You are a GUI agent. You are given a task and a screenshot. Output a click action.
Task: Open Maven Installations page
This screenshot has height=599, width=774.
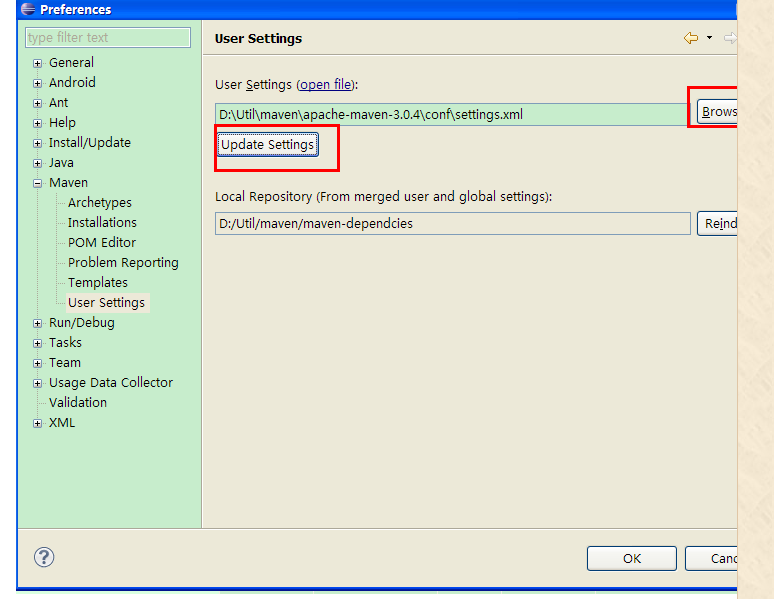(x=102, y=223)
